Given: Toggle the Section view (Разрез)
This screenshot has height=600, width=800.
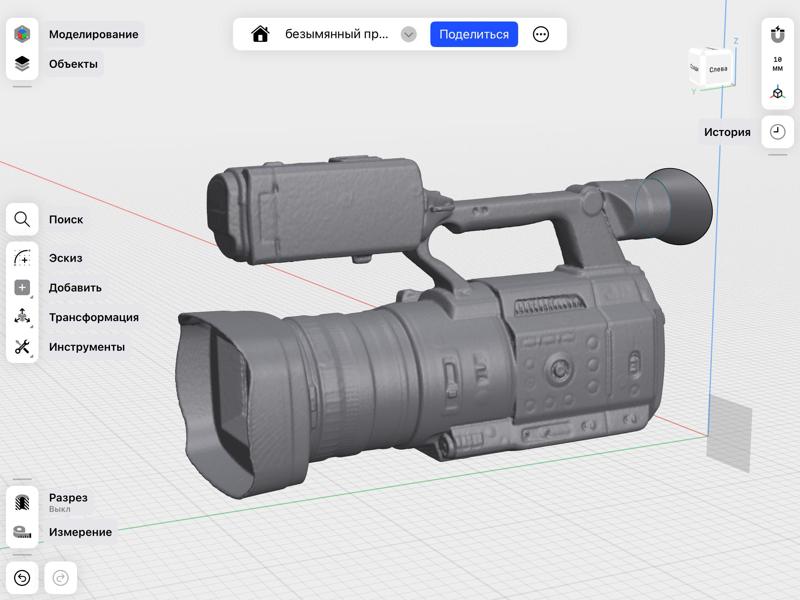Looking at the screenshot, I should 22,501.
